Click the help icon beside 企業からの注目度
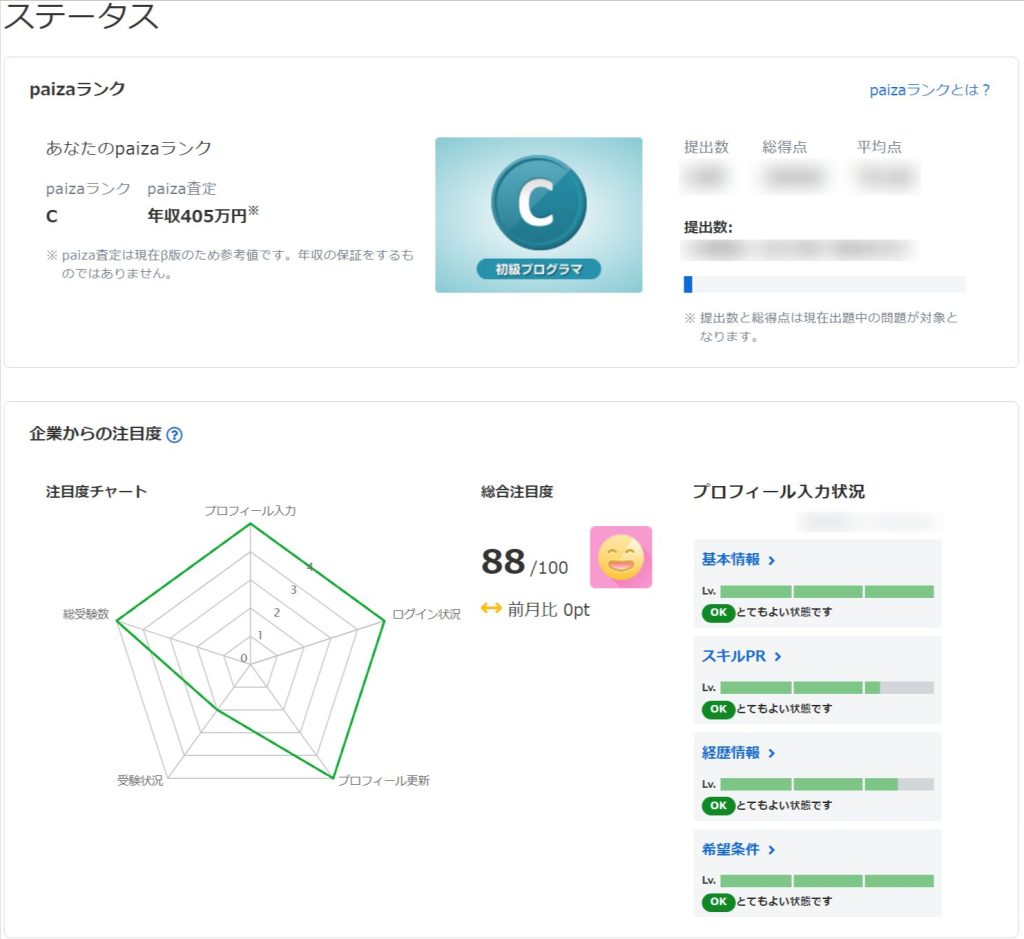 pos(175,435)
